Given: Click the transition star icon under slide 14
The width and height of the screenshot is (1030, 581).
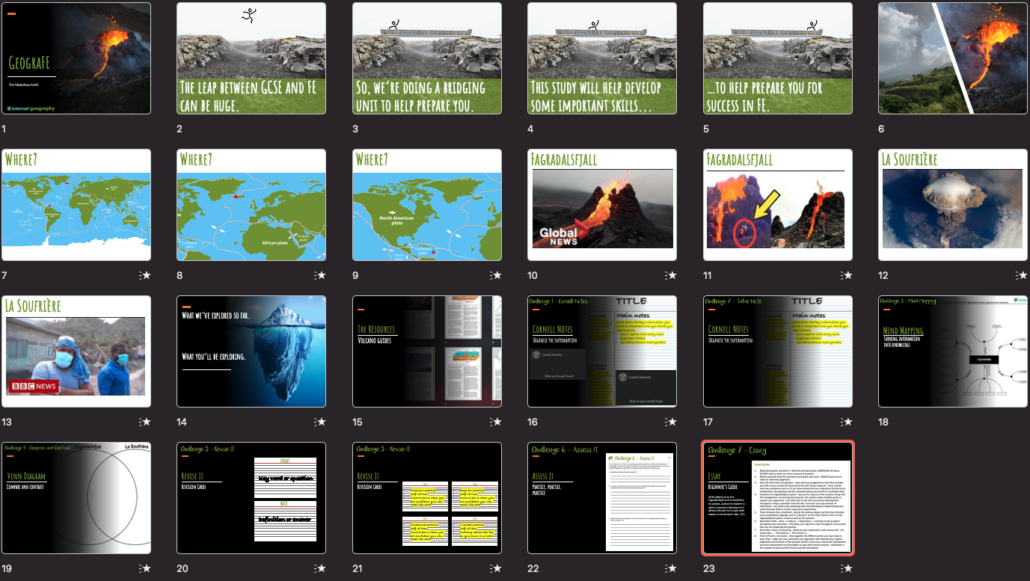Looking at the screenshot, I should [320, 421].
